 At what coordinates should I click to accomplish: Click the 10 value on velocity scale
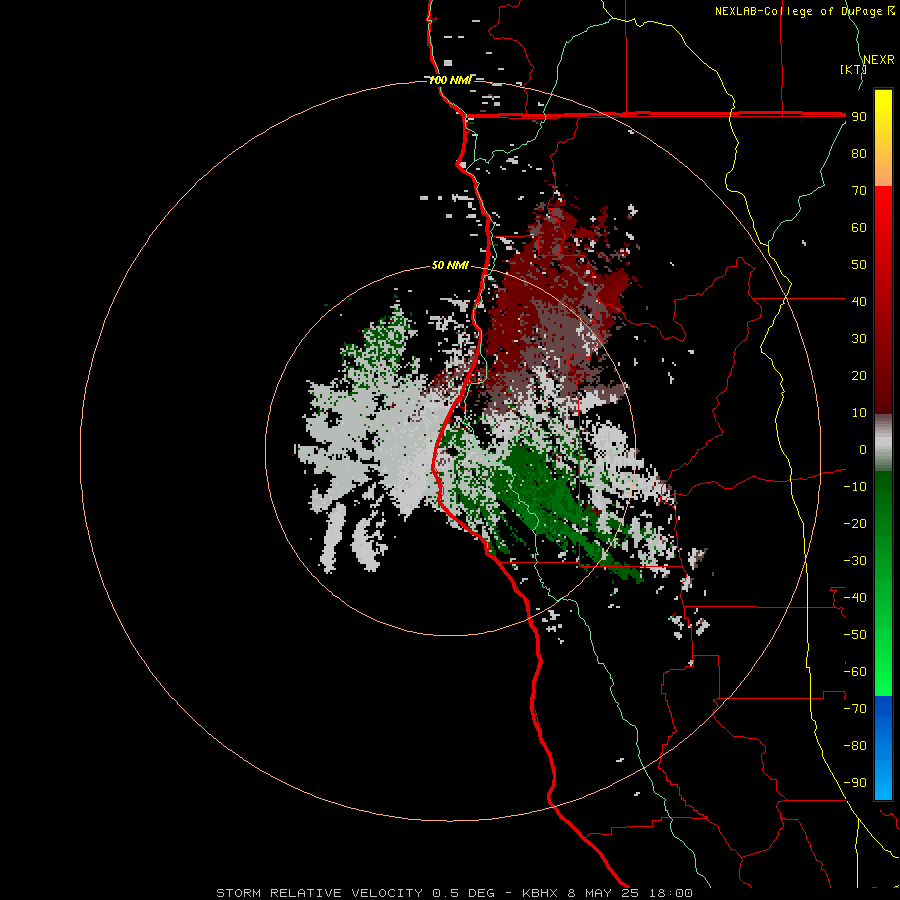pyautogui.click(x=859, y=413)
